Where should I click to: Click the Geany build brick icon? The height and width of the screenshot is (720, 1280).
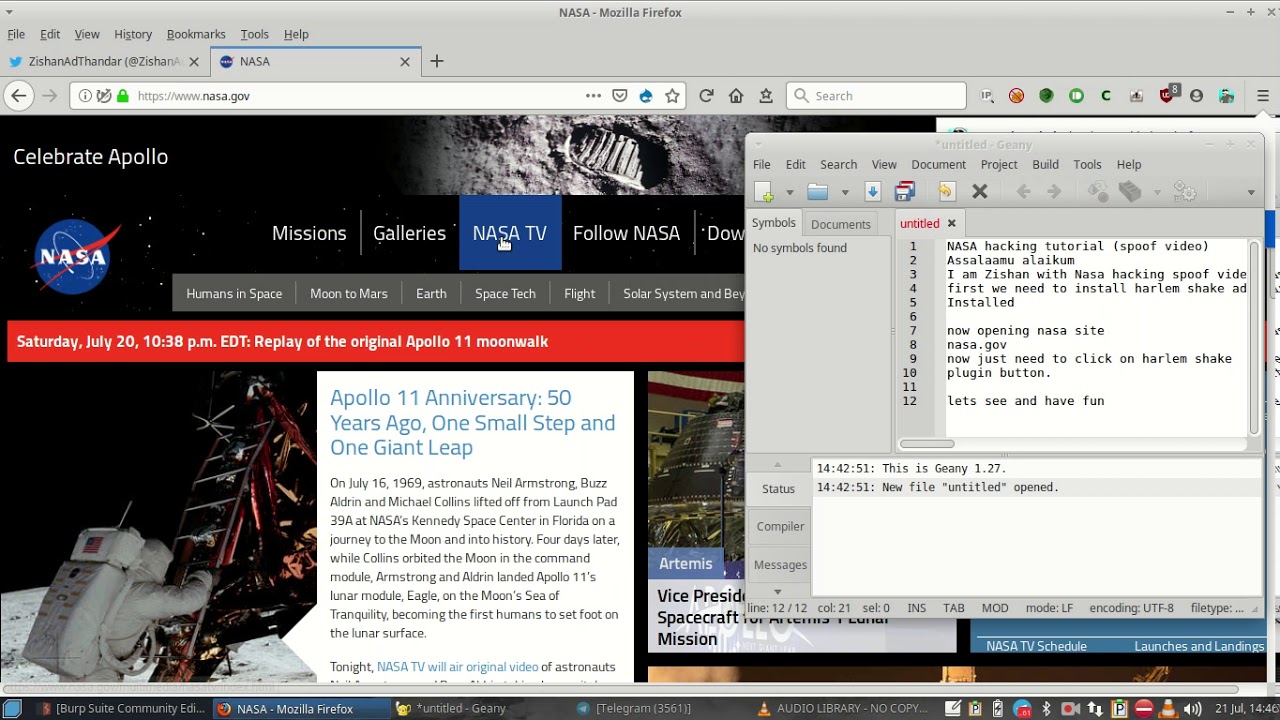[x=1130, y=192]
